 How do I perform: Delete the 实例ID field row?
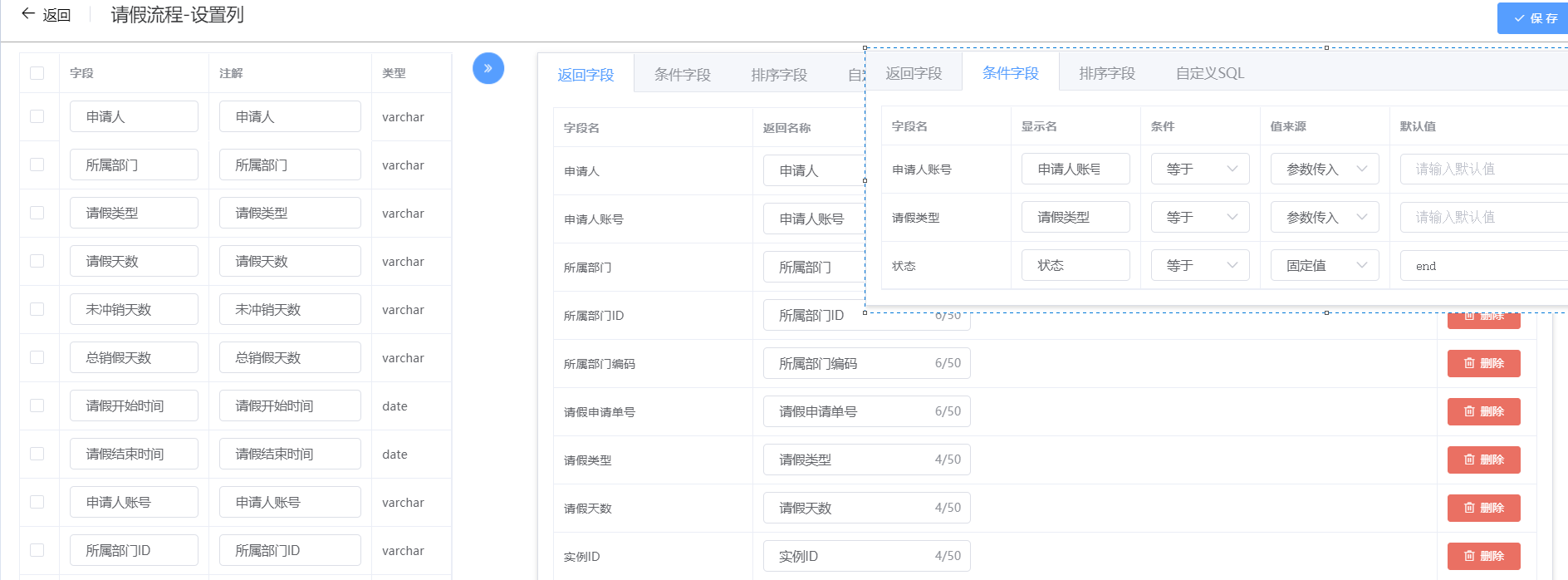pos(1483,556)
